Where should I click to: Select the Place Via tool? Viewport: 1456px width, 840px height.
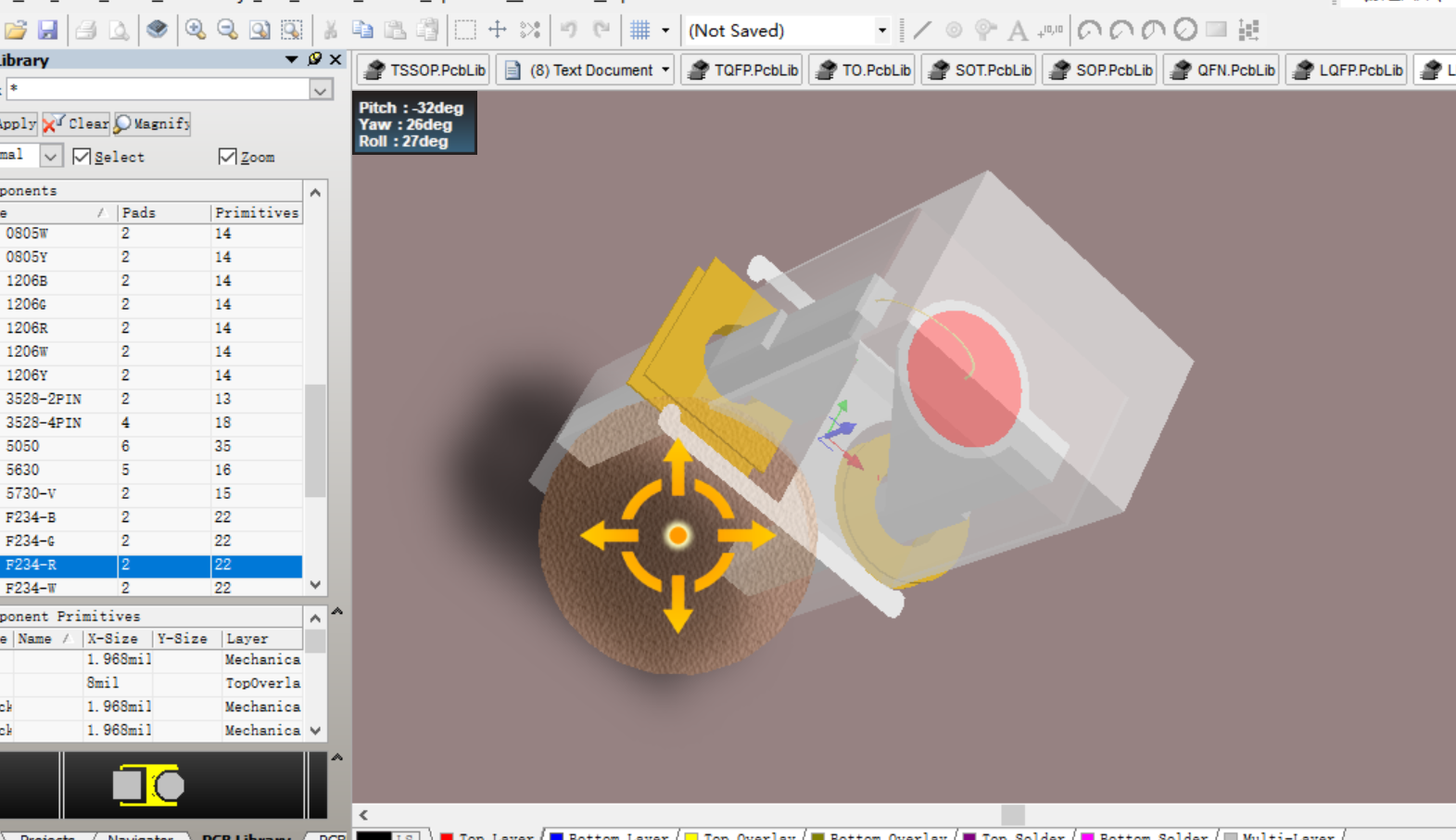(x=985, y=31)
